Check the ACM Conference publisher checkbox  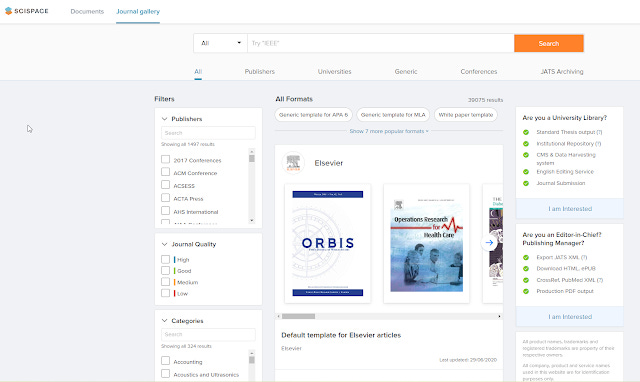[x=165, y=172]
